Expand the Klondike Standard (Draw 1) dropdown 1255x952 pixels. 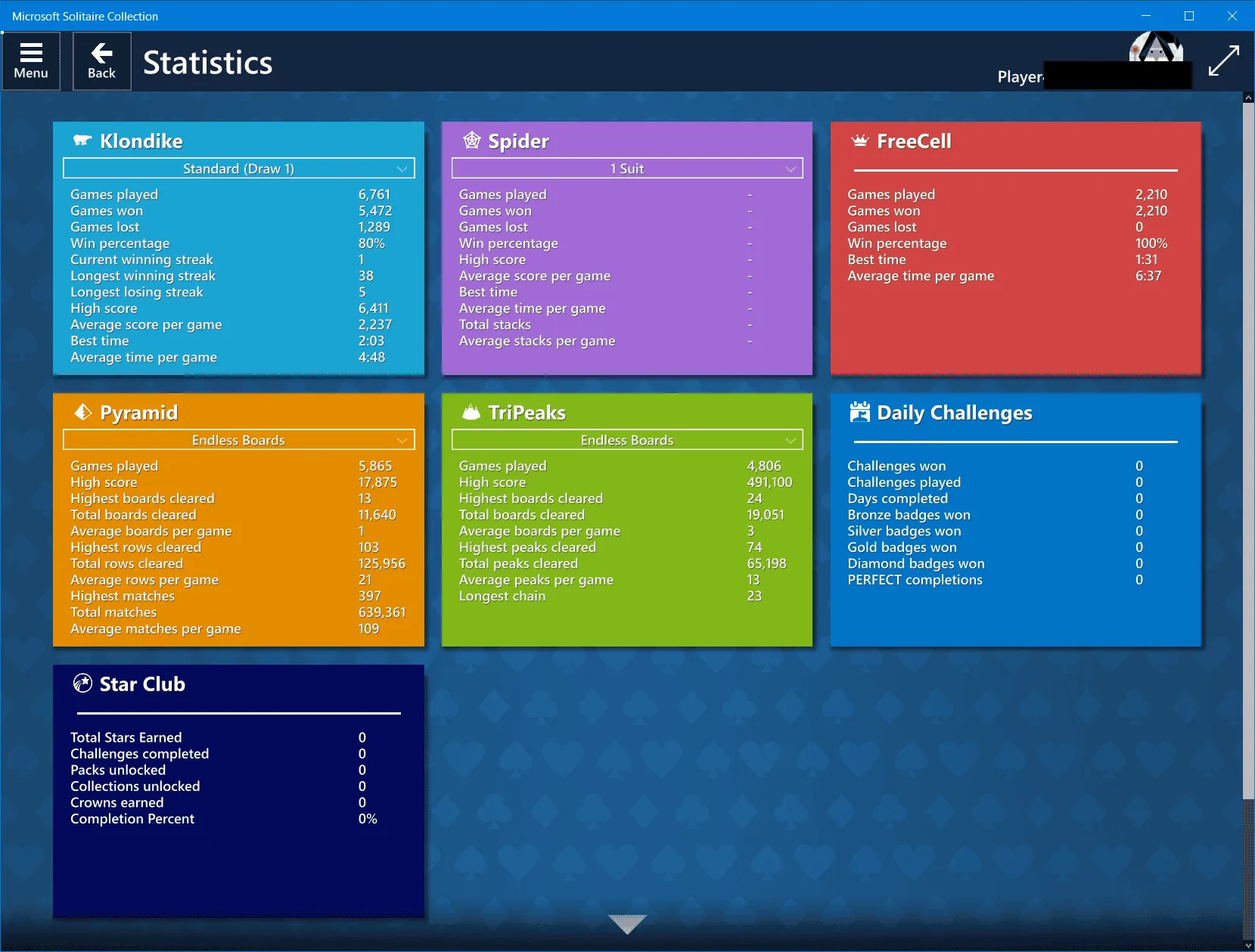click(x=239, y=169)
